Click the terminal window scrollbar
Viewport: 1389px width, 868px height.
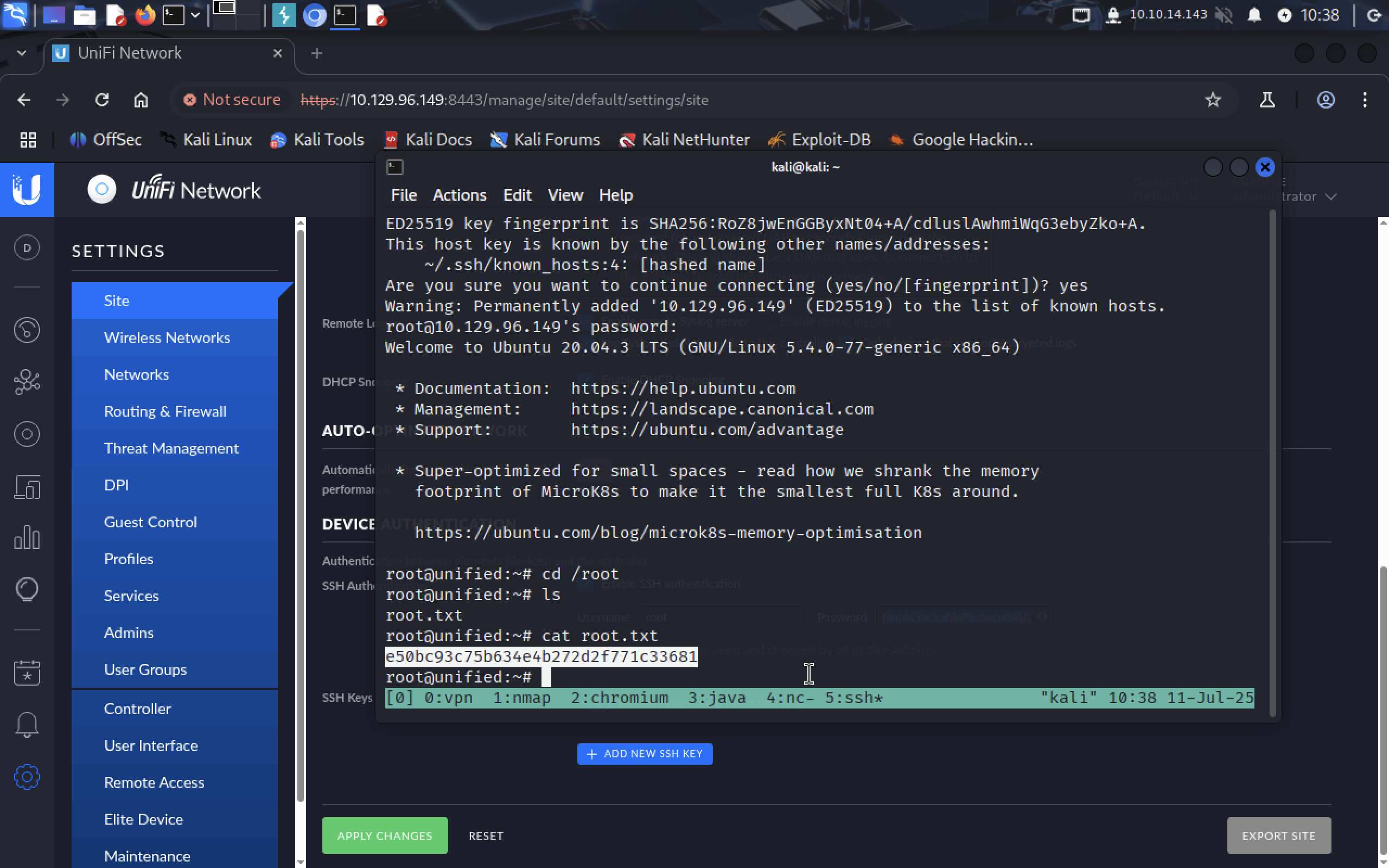[x=1272, y=464]
